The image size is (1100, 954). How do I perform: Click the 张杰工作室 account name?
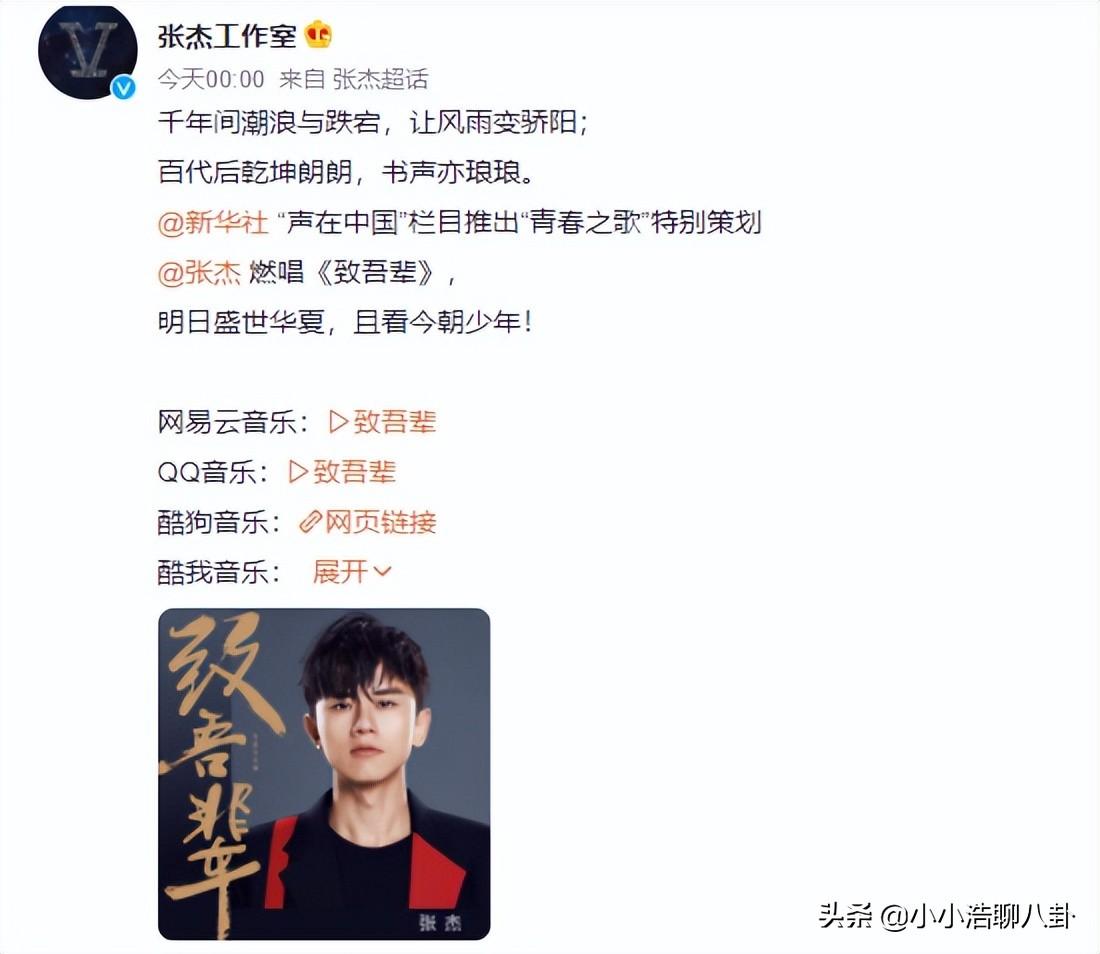227,36
